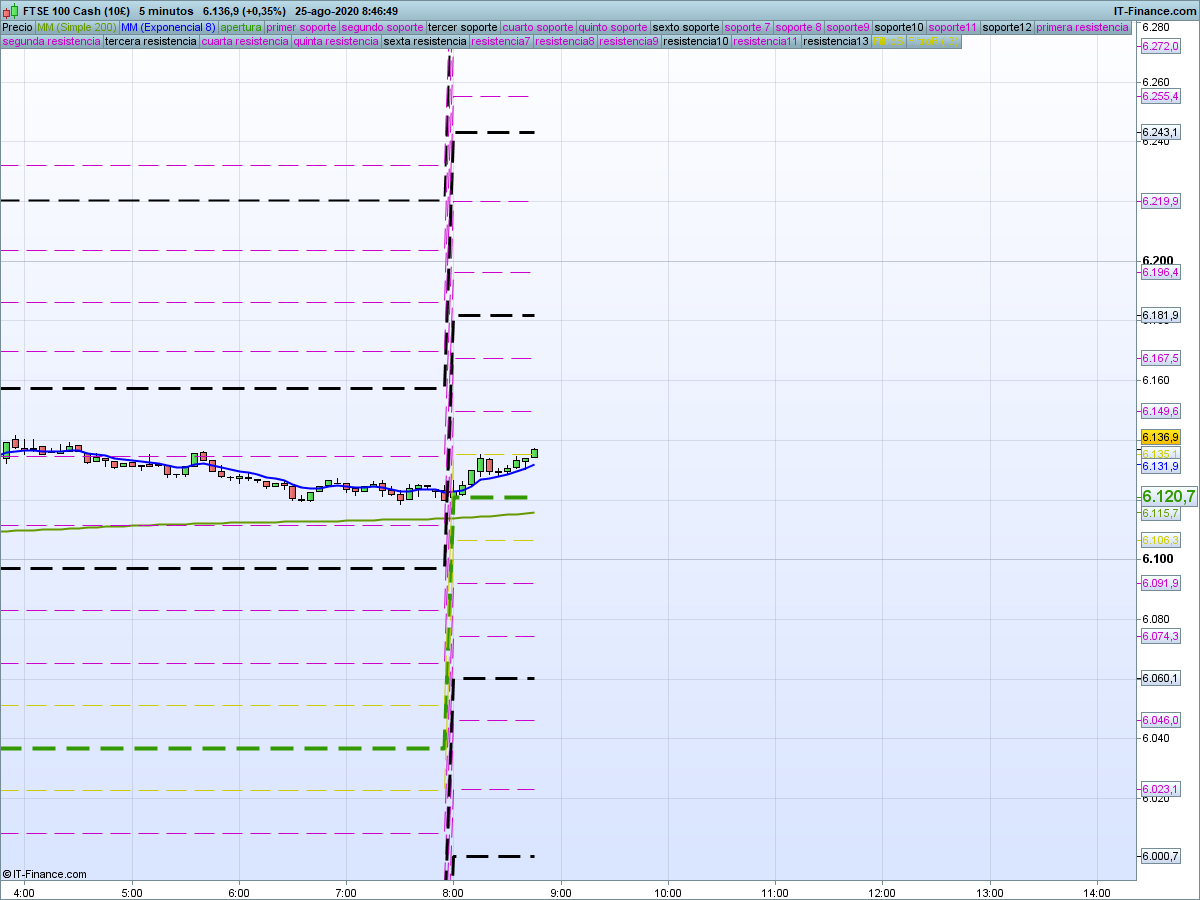Image resolution: width=1200 pixels, height=900 pixels.
Task: Click the large green 6.120,7 price label
Action: click(x=1168, y=496)
